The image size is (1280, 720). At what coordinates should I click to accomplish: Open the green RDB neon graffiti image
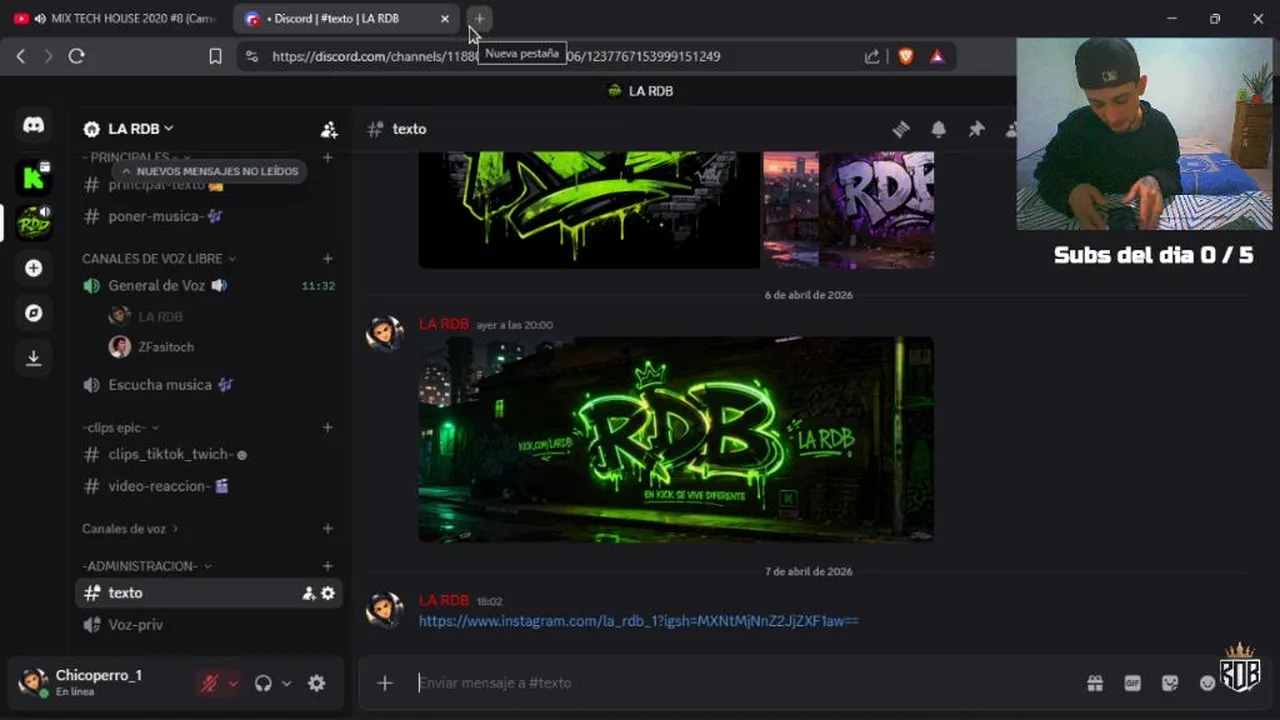[676, 439]
